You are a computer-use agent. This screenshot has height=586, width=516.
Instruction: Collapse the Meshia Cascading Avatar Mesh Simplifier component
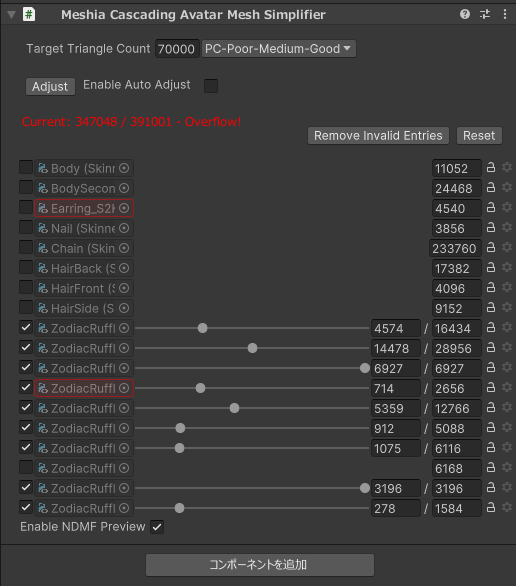(x=12, y=15)
